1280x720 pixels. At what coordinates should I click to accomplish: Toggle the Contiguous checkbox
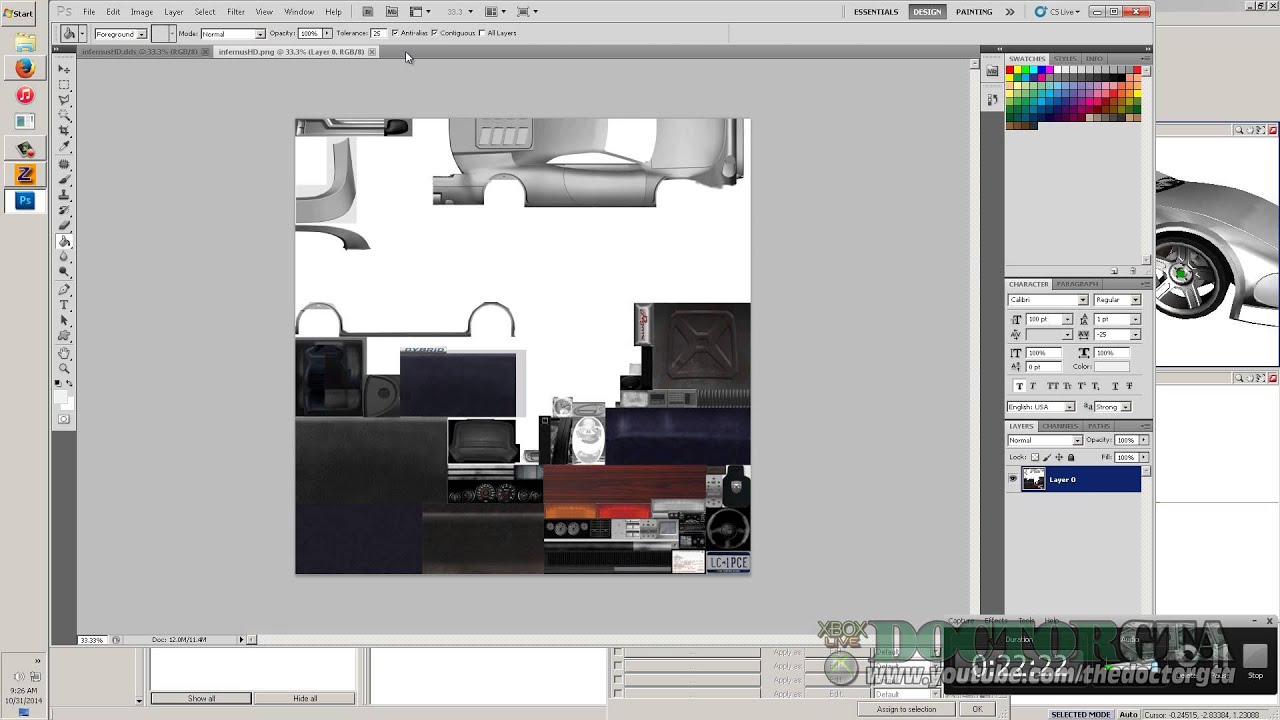[x=434, y=33]
